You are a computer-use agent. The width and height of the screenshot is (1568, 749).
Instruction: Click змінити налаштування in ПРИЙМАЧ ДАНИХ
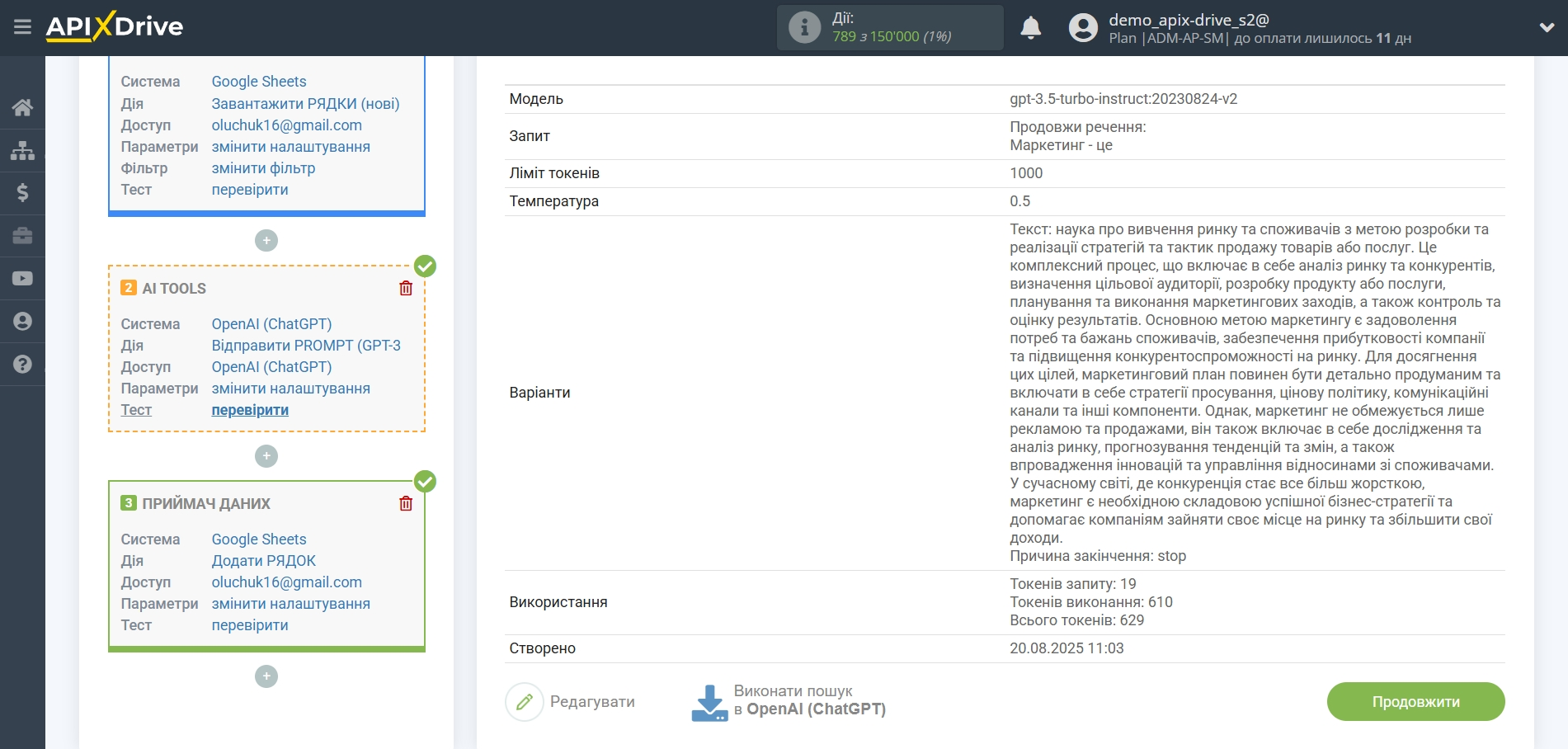[291, 604]
